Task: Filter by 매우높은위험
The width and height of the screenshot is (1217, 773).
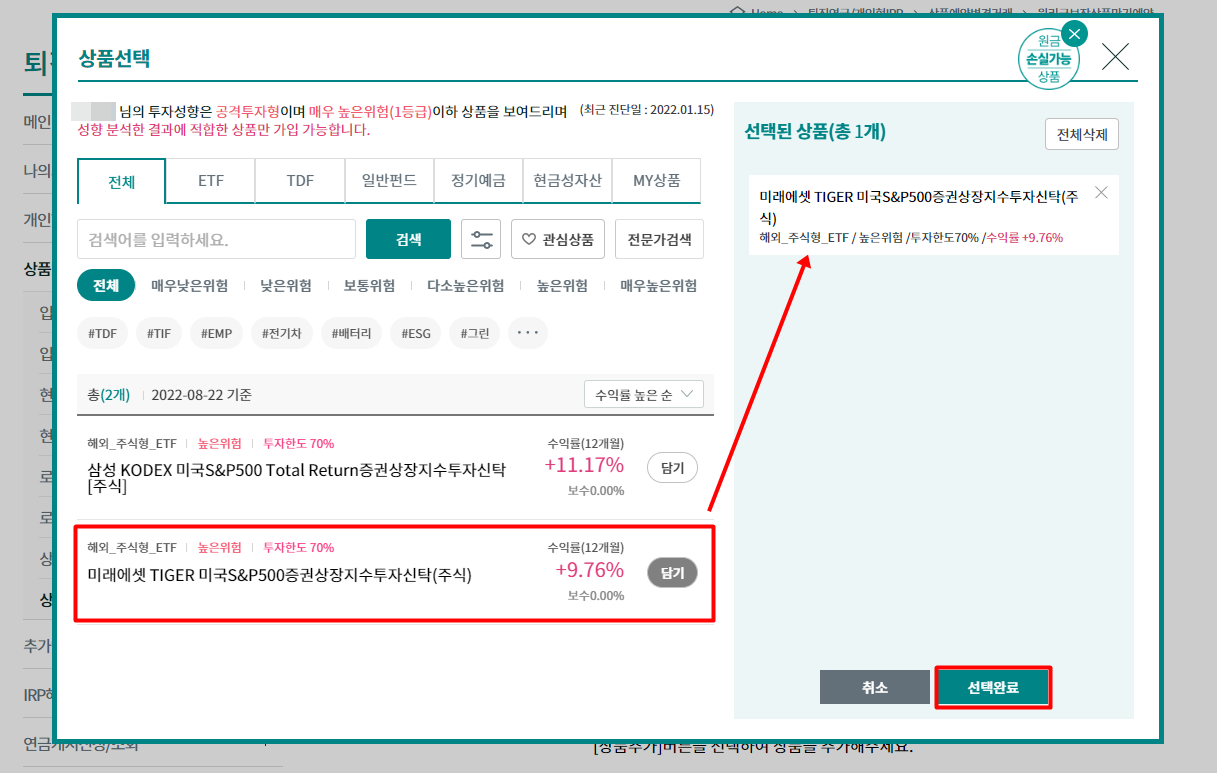Action: (658, 286)
